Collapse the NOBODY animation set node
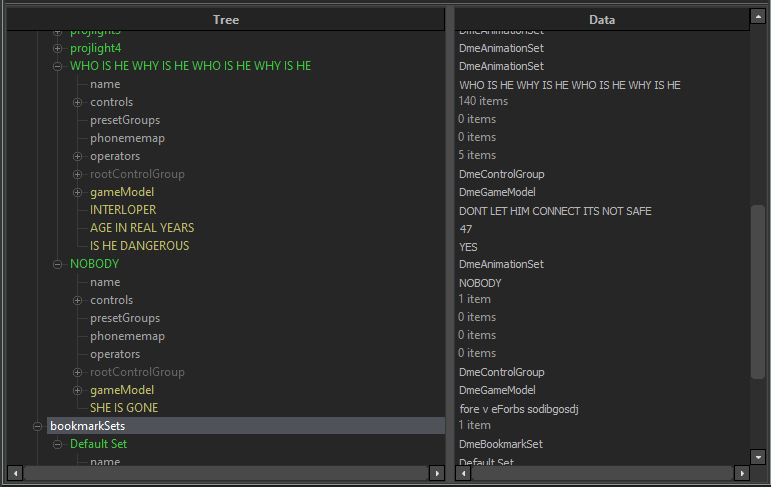 coord(58,264)
